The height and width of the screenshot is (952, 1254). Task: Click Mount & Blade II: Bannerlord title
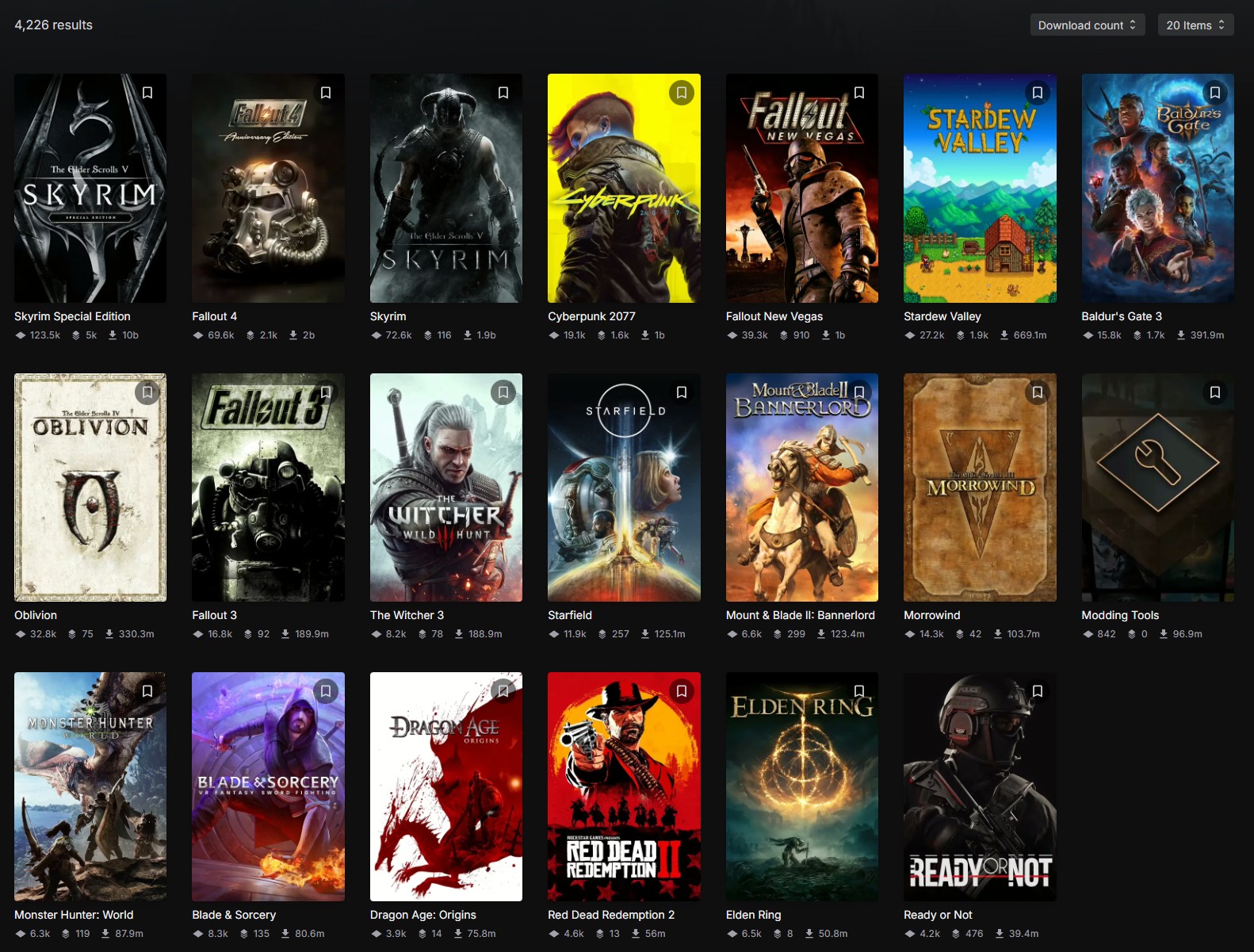pyautogui.click(x=801, y=615)
